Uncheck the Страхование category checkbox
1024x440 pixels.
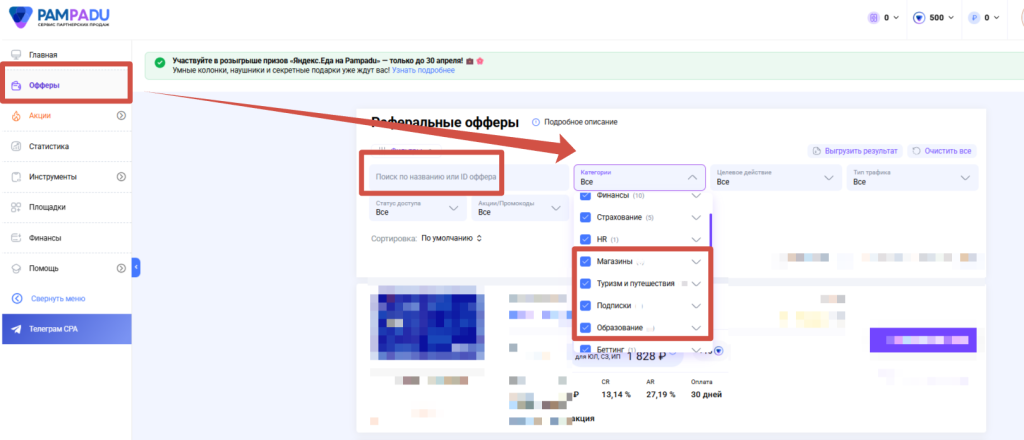coord(585,217)
